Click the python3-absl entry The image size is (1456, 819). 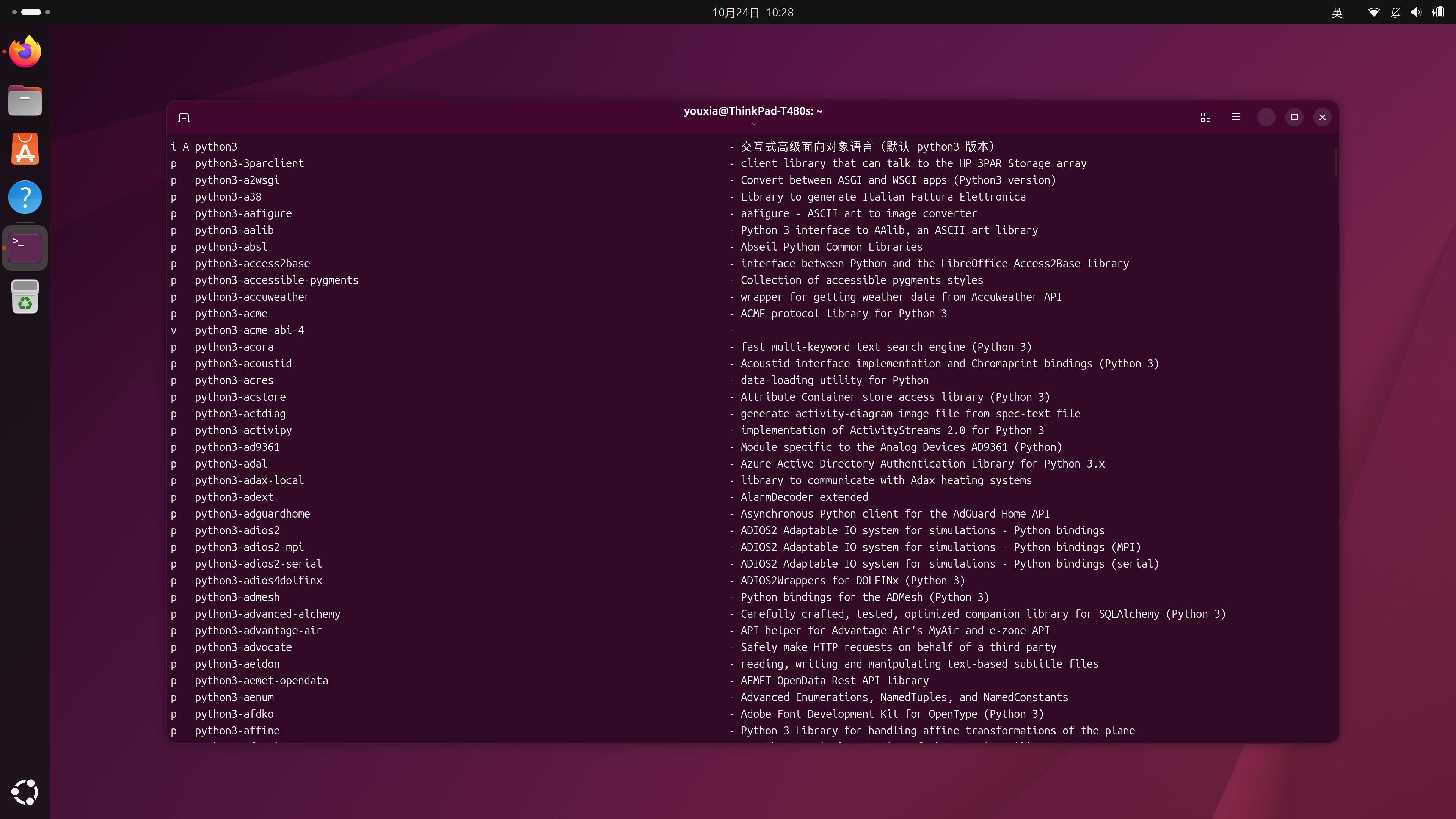tap(231, 247)
